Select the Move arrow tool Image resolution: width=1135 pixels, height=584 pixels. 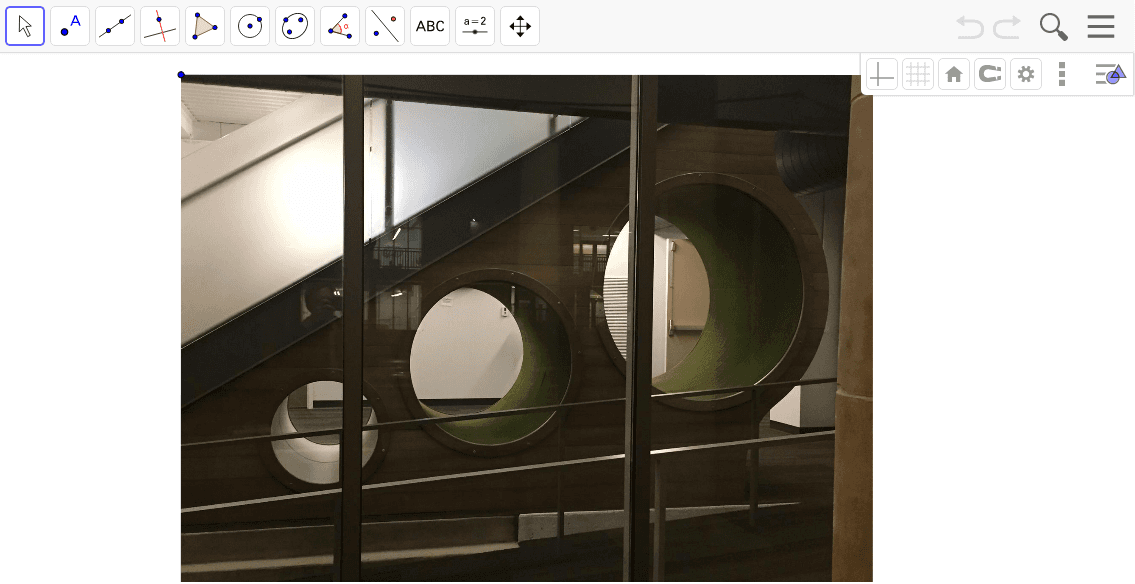tap(25, 26)
